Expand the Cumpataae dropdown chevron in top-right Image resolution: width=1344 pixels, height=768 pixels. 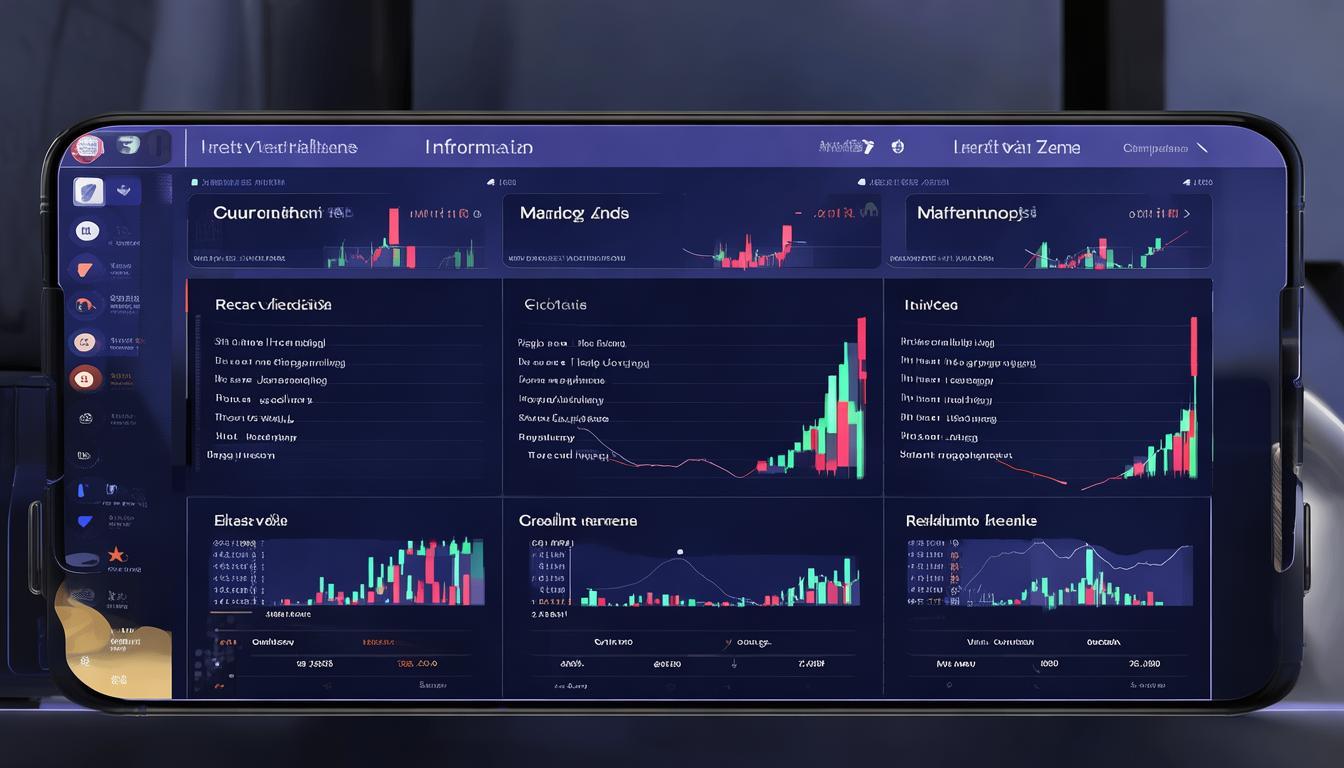(x=1202, y=148)
